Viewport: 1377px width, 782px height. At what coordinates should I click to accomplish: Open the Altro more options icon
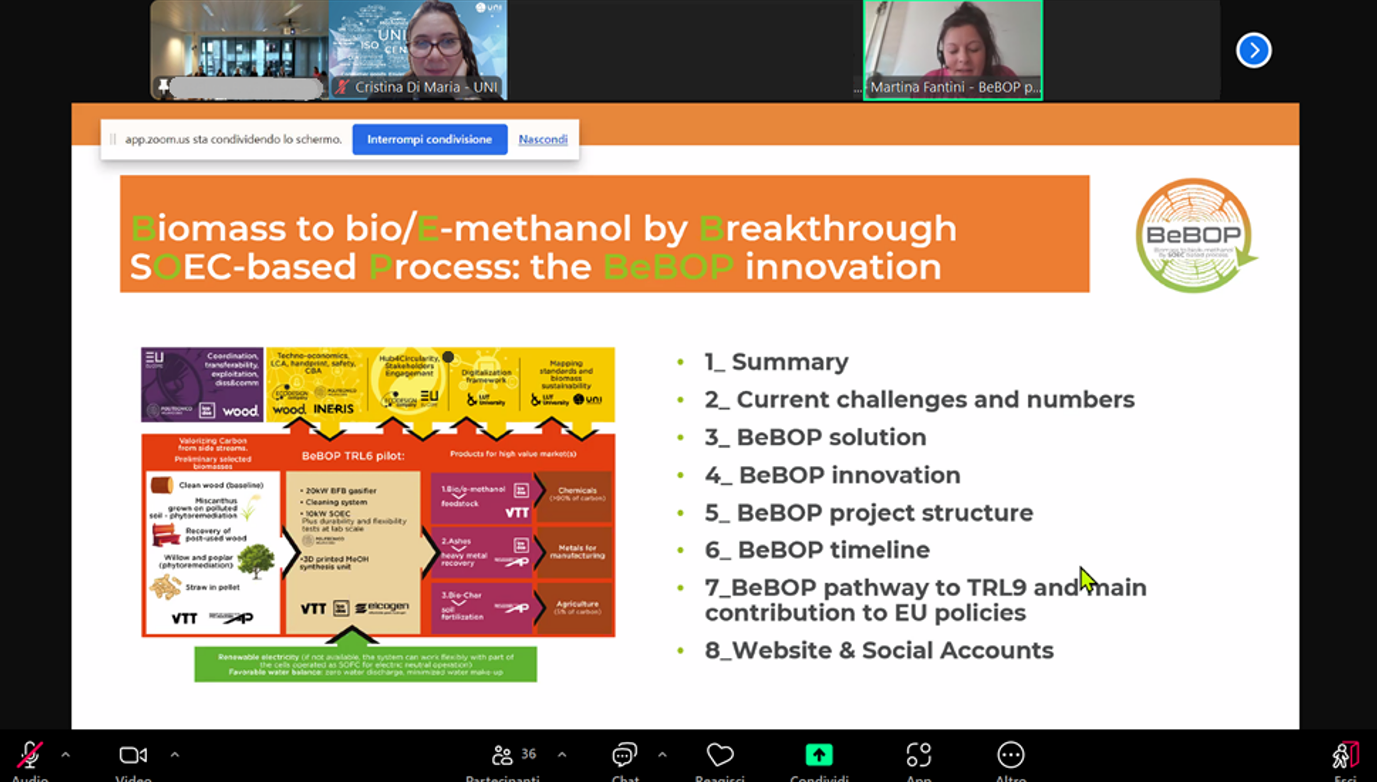pos(1010,755)
